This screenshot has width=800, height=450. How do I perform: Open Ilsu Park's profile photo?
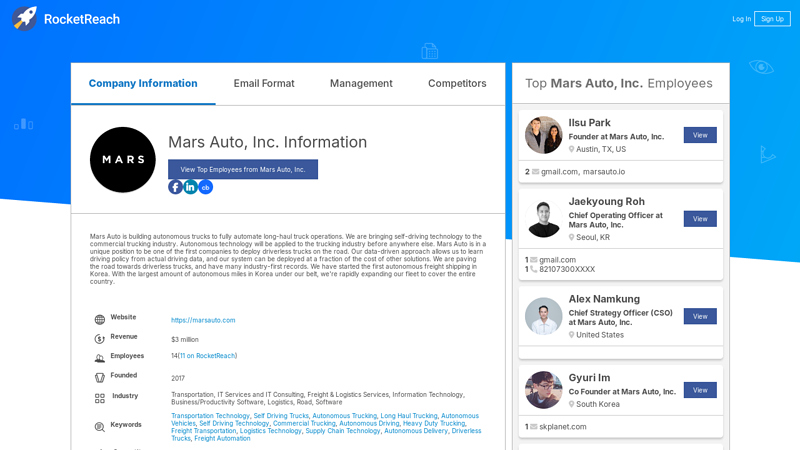(x=543, y=135)
